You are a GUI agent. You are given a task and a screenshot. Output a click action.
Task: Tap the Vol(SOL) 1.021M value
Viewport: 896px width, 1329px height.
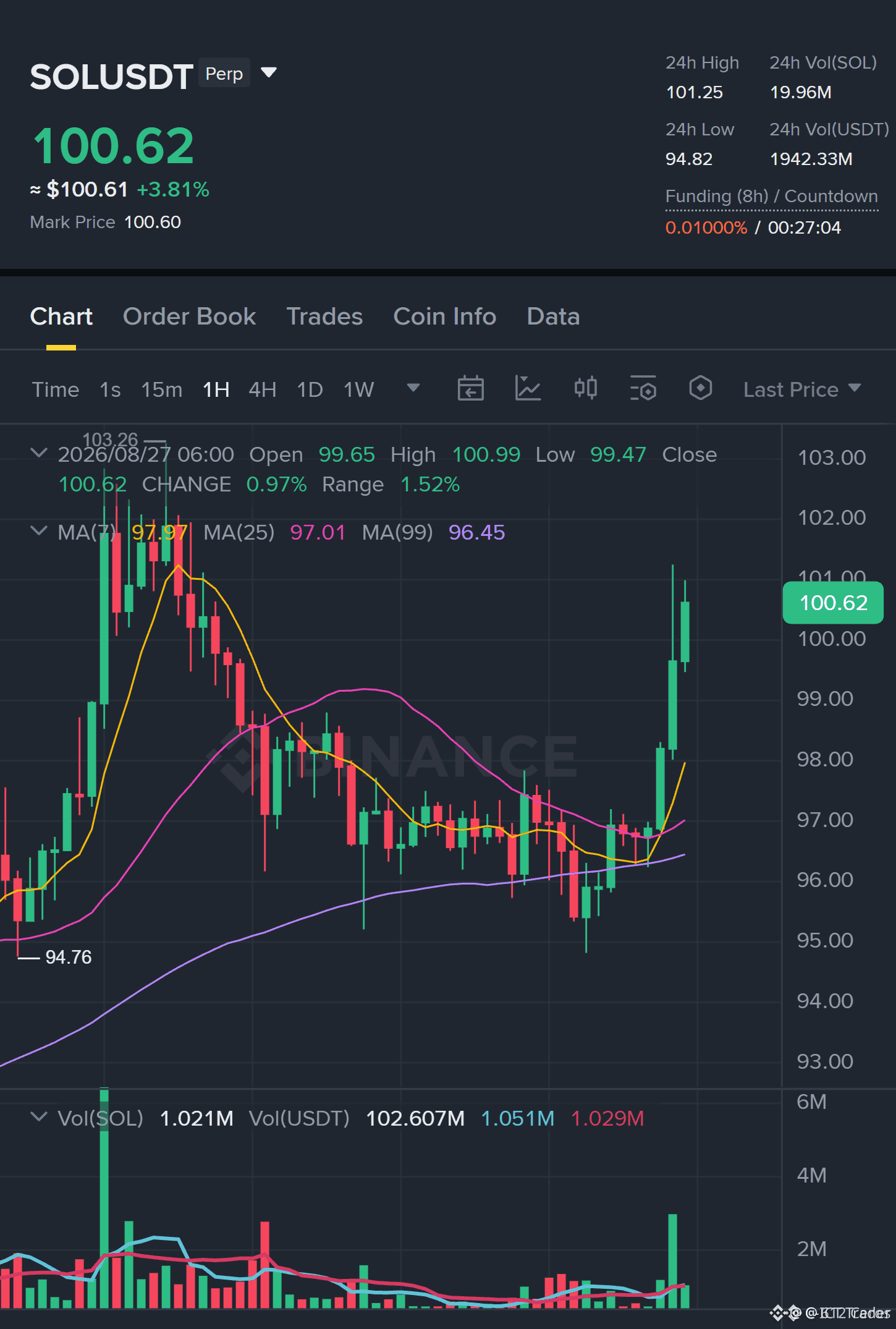tap(197, 1118)
